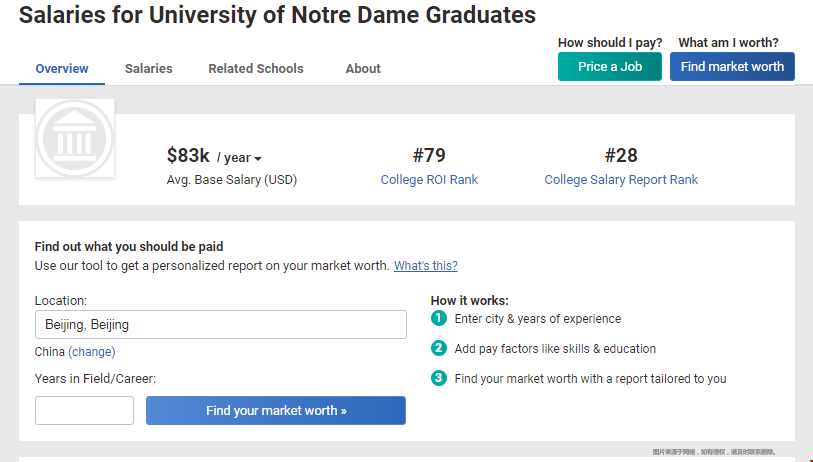Viewport: 813px width, 462px height.
Task: Click the university building logo icon
Action: coord(75,138)
